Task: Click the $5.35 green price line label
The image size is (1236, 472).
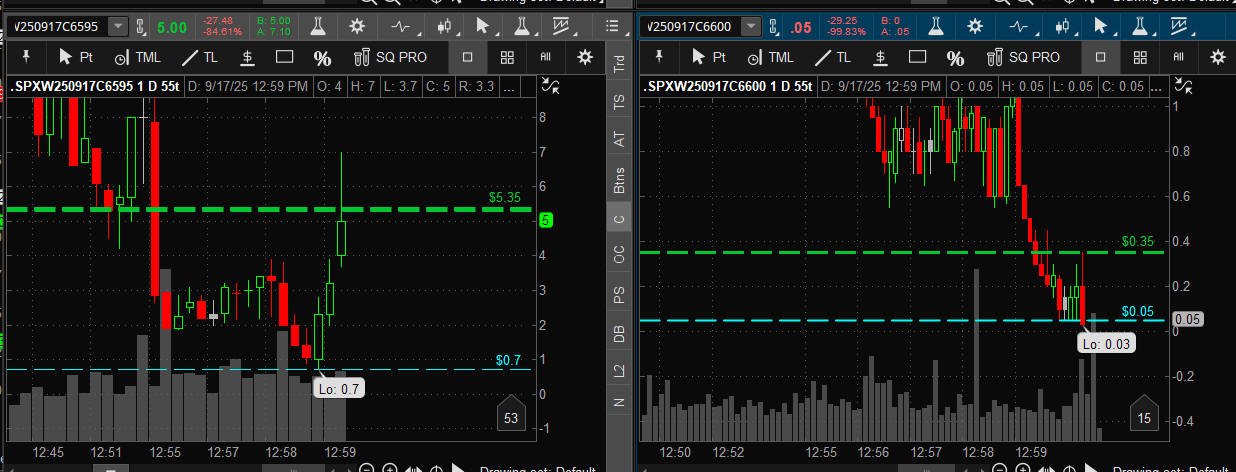Action: coord(506,198)
